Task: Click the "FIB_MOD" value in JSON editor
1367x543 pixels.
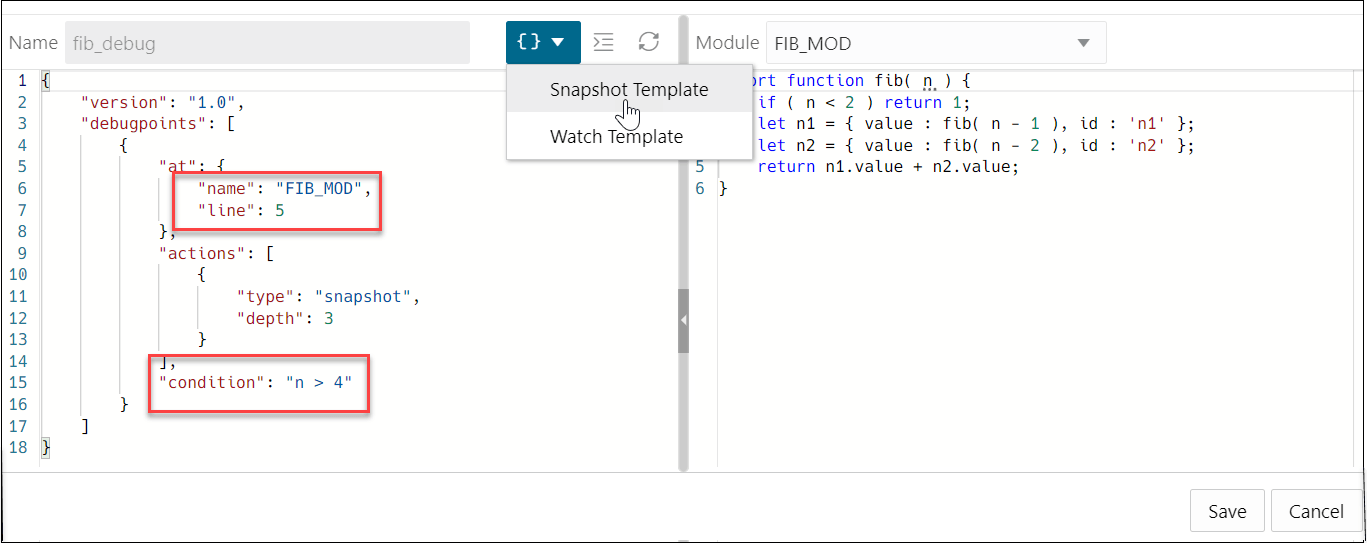Action: tap(329, 188)
